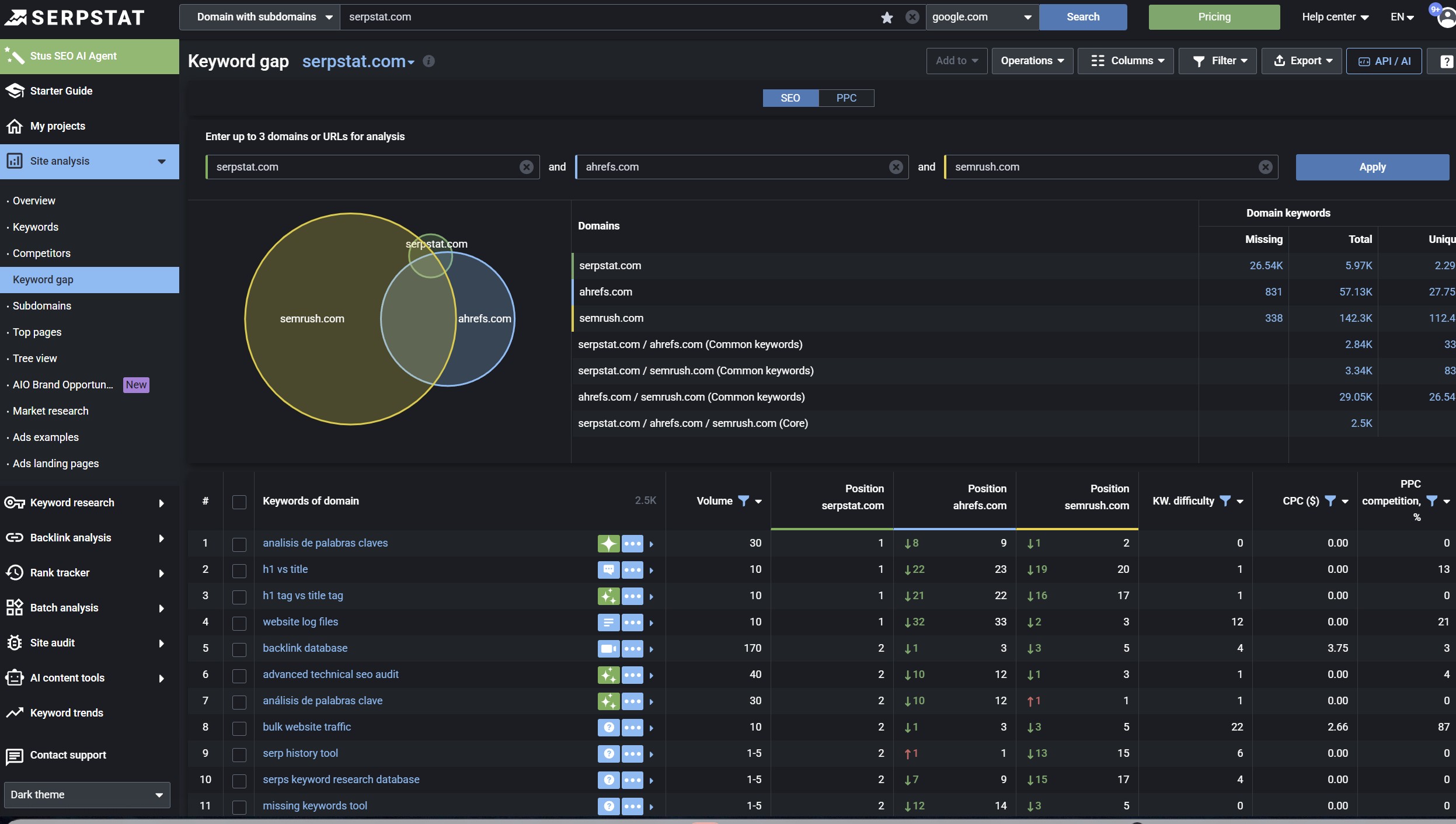Image resolution: width=1456 pixels, height=824 pixels.
Task: Open the Dark theme selector dropdown
Action: pos(87,795)
